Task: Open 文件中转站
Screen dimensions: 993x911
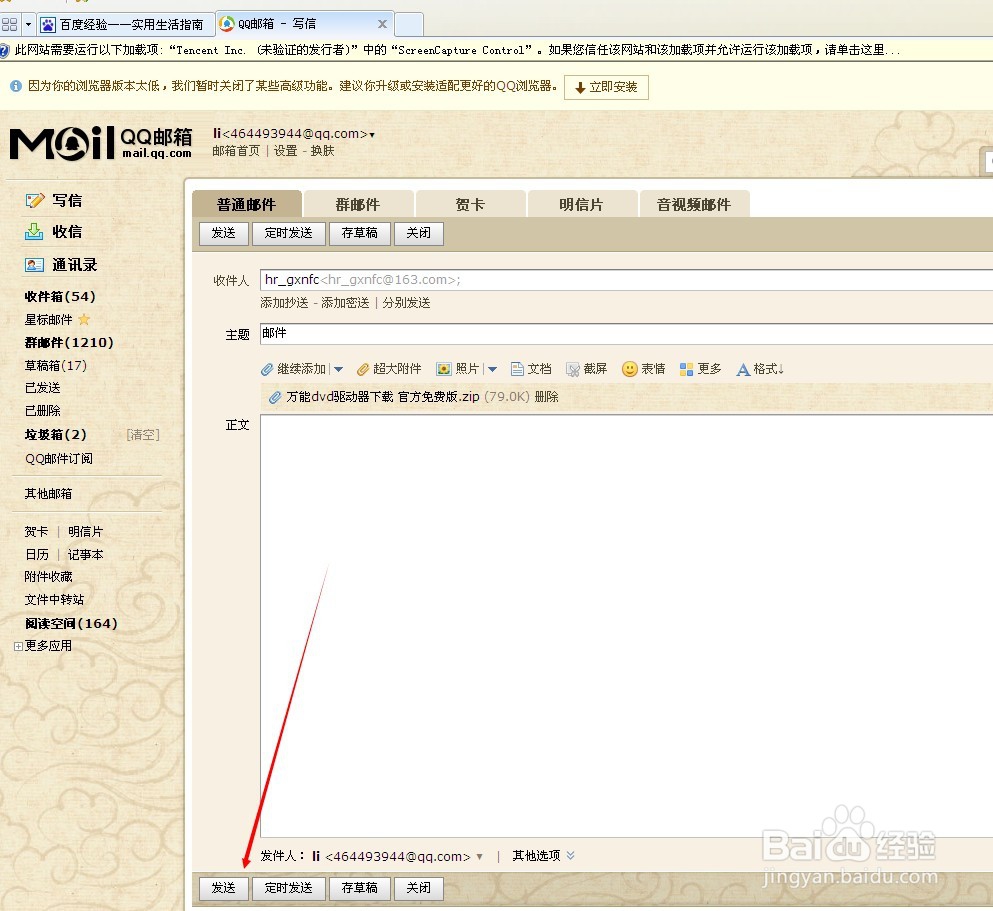Action: coord(54,600)
